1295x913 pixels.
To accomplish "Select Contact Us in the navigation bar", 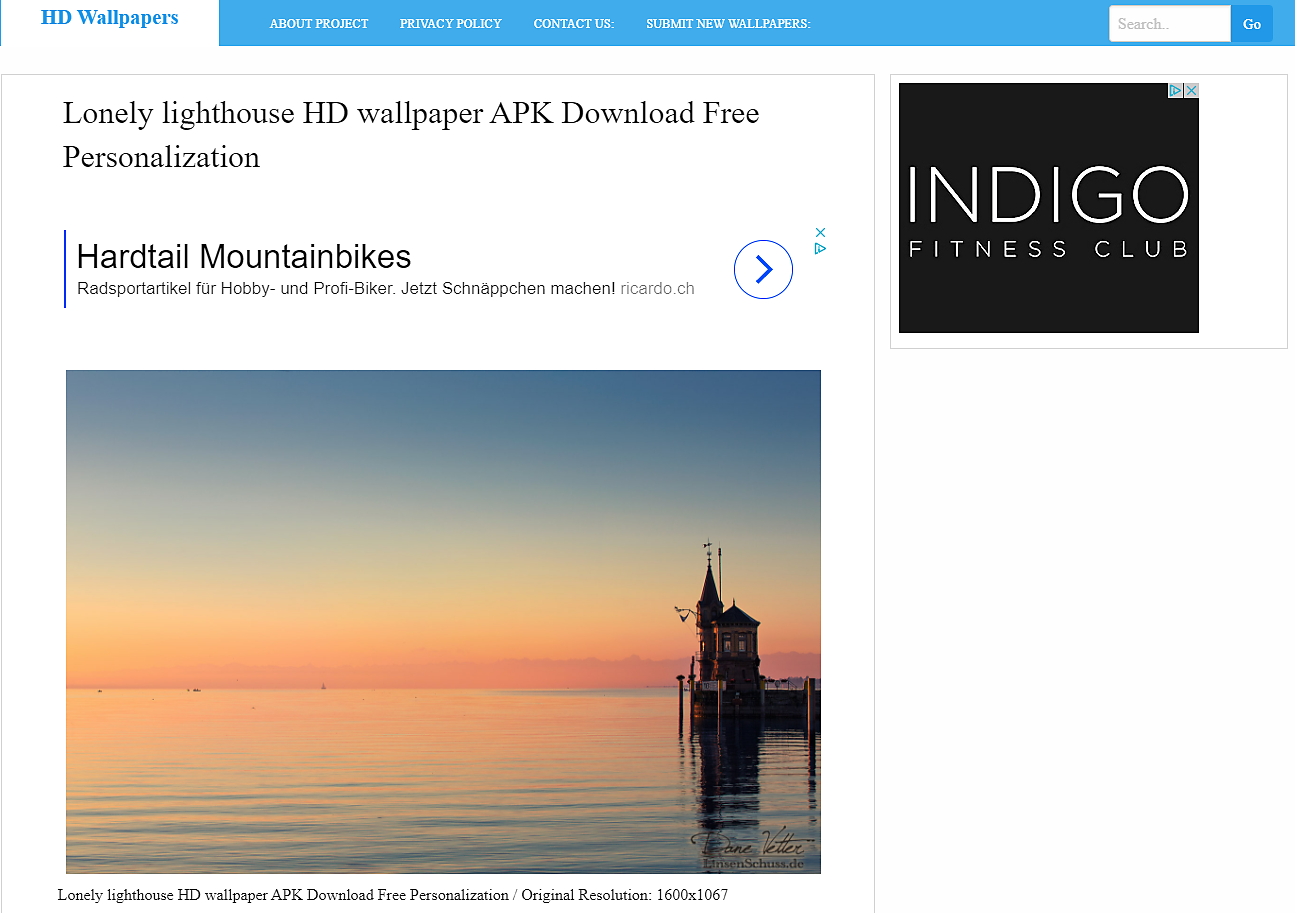I will pyautogui.click(x=574, y=24).
